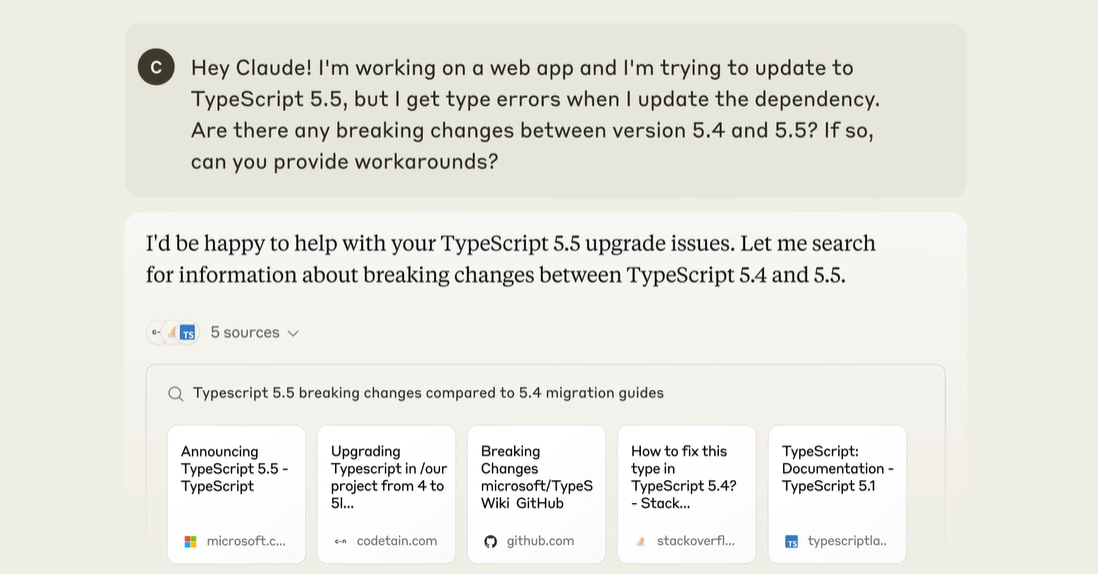Click Claude's reply text about upgrade issues

tap(510, 259)
